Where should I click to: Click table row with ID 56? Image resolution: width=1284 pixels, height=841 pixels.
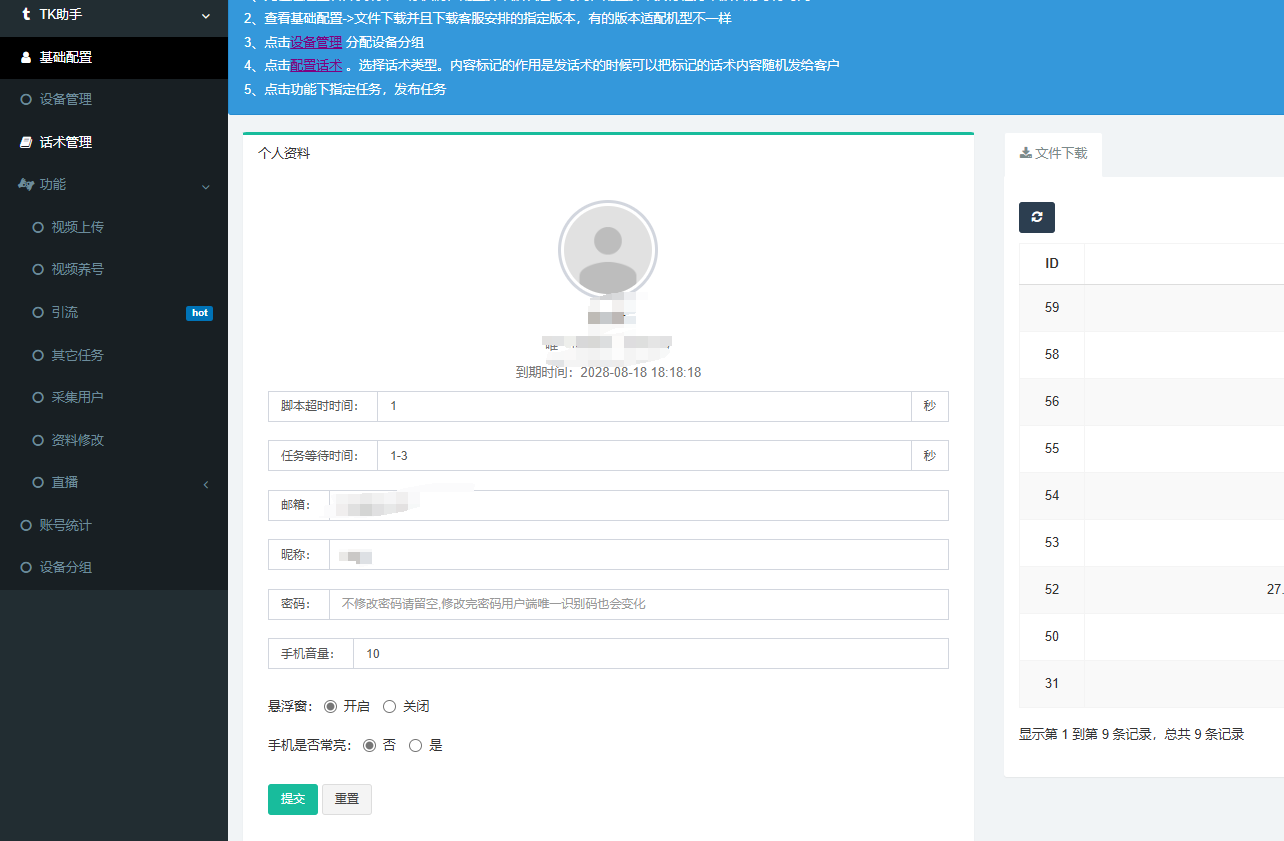tap(1152, 401)
